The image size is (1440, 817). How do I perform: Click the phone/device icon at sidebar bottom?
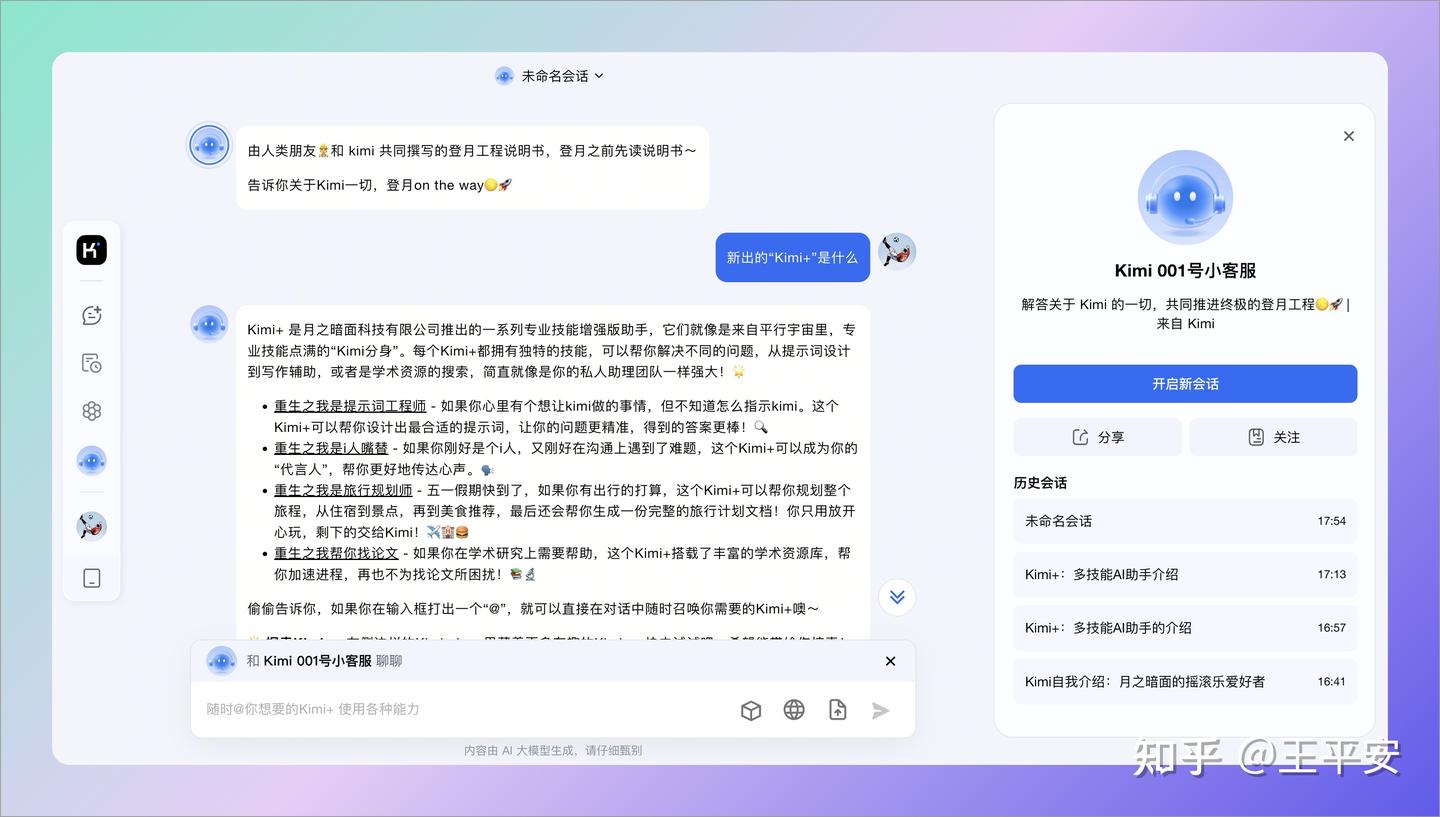coord(91,578)
